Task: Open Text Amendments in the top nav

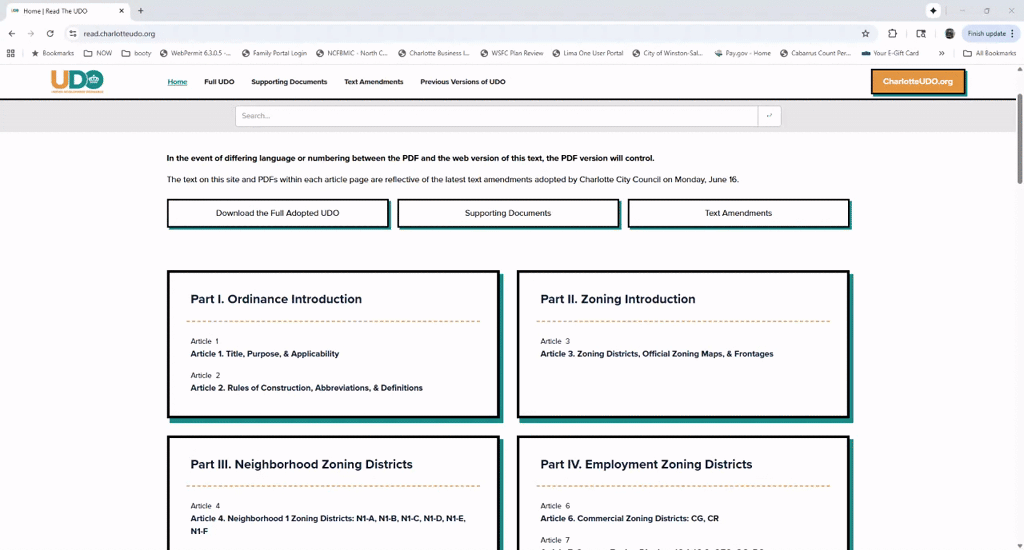Action: (374, 82)
